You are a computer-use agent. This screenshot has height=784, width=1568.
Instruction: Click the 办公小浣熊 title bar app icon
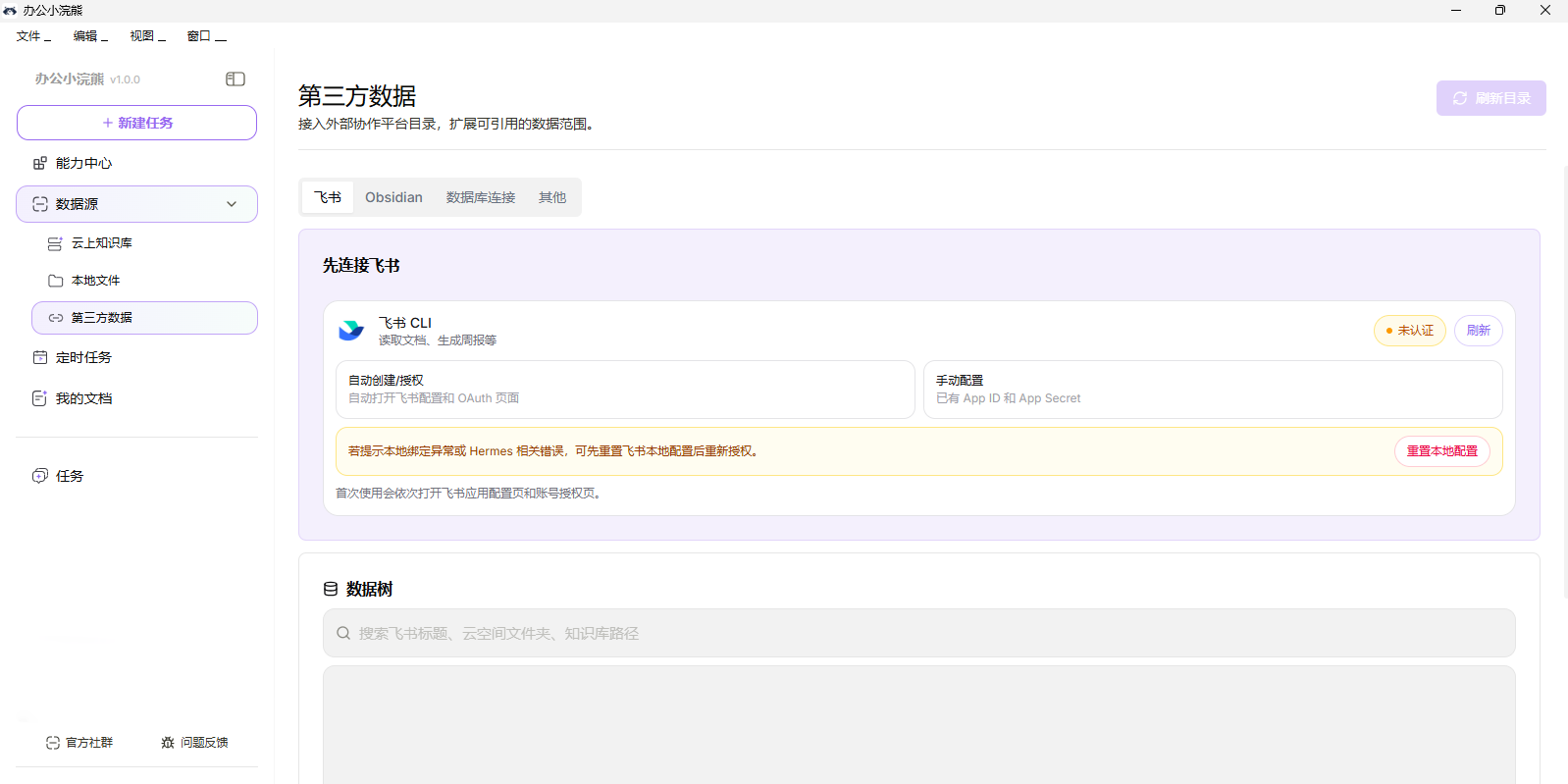10,10
